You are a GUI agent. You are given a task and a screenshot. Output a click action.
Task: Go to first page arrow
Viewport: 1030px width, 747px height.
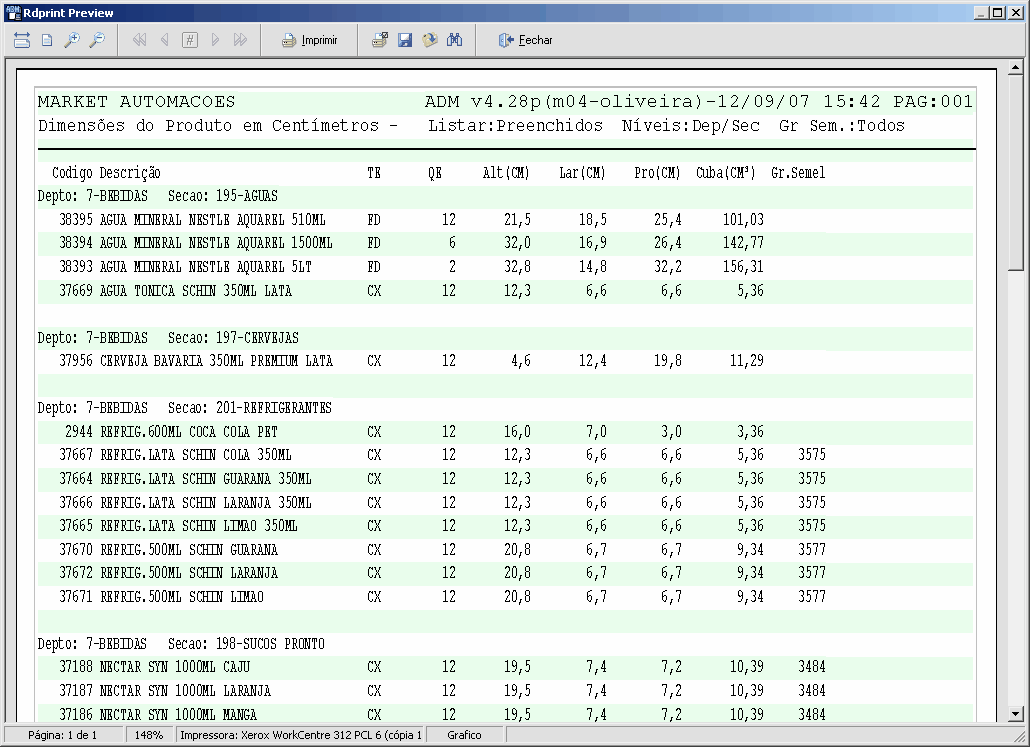139,40
